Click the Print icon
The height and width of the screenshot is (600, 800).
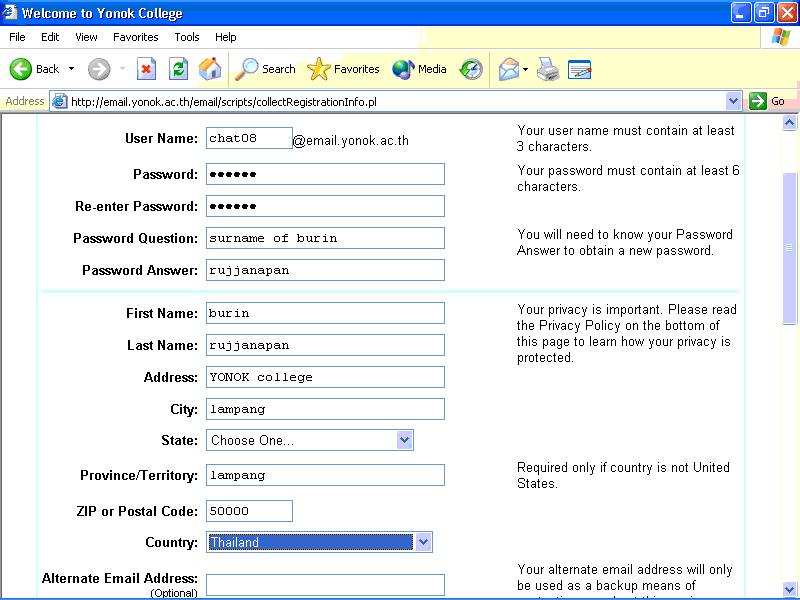(x=547, y=69)
